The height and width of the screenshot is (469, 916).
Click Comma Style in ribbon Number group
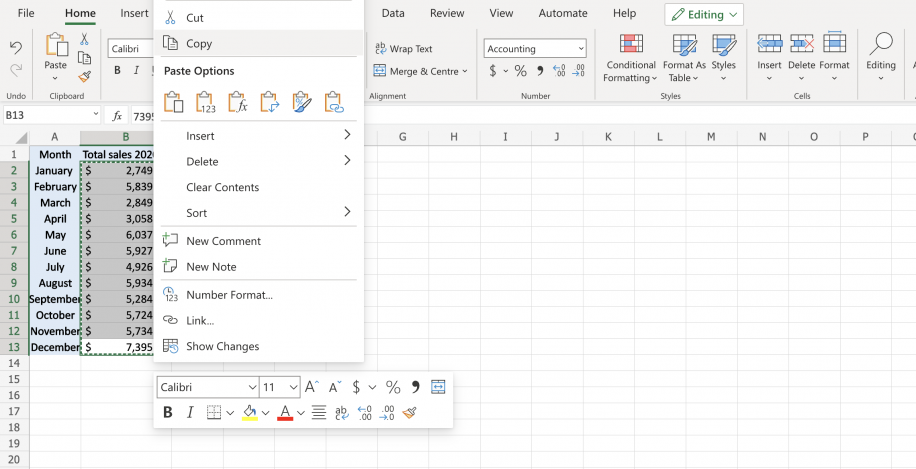pyautogui.click(x=540, y=71)
